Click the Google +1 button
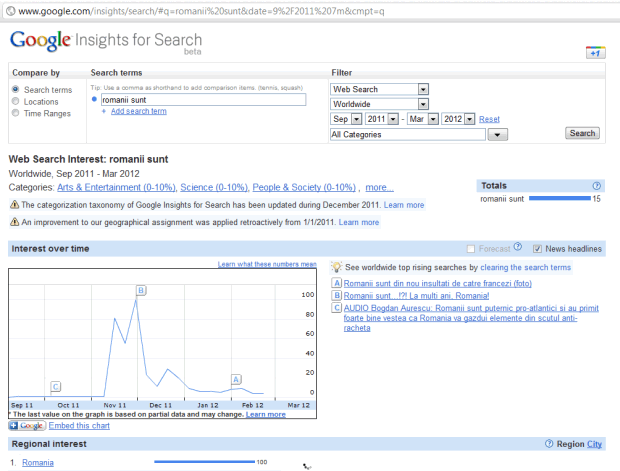Screen dimensions: 620x471 pos(593,51)
